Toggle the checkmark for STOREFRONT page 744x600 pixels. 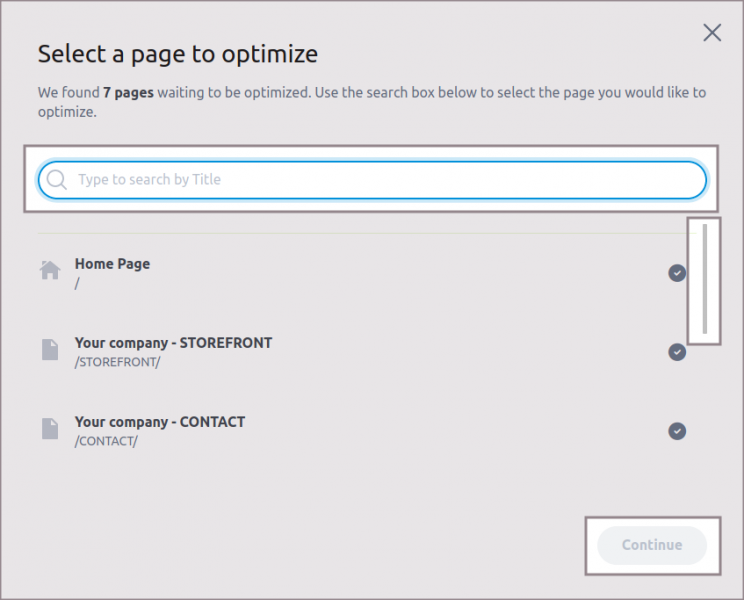677,351
